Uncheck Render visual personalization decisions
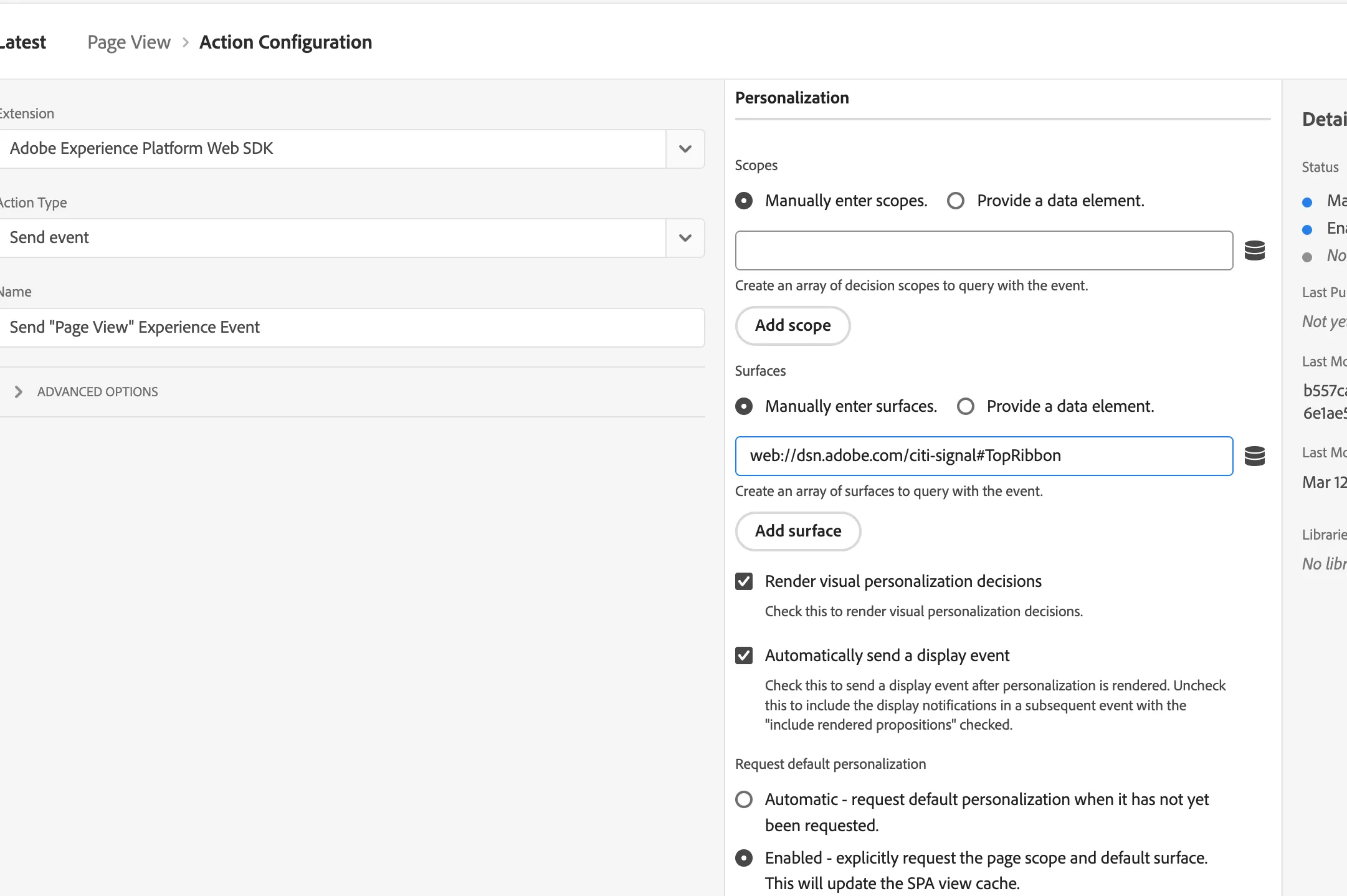1347x896 pixels. tap(744, 581)
